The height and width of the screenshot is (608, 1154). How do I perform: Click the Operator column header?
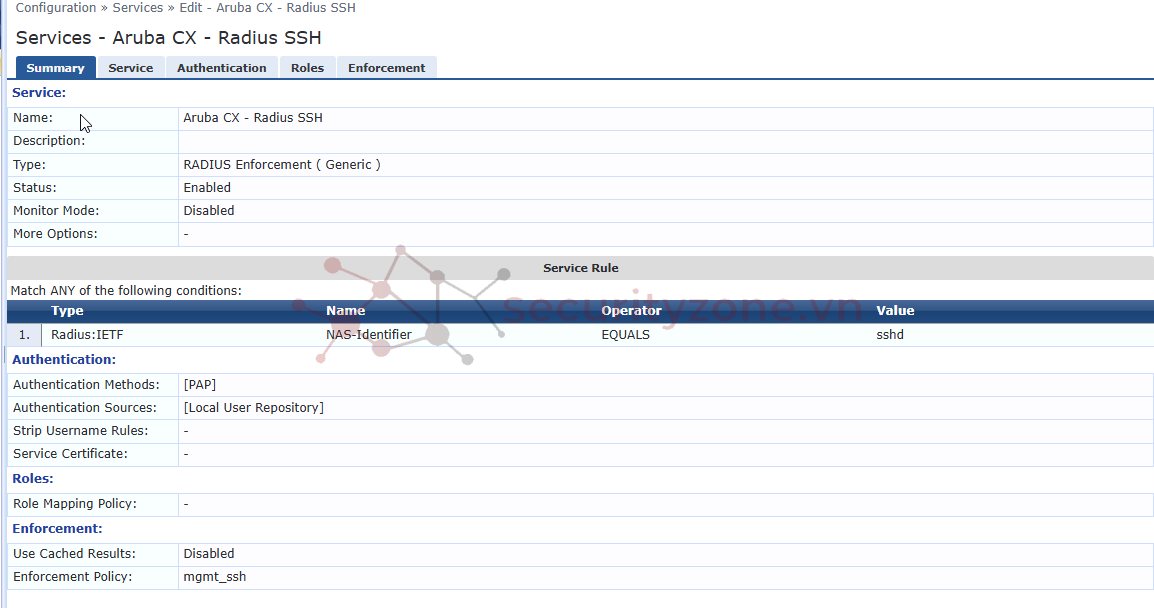631,311
